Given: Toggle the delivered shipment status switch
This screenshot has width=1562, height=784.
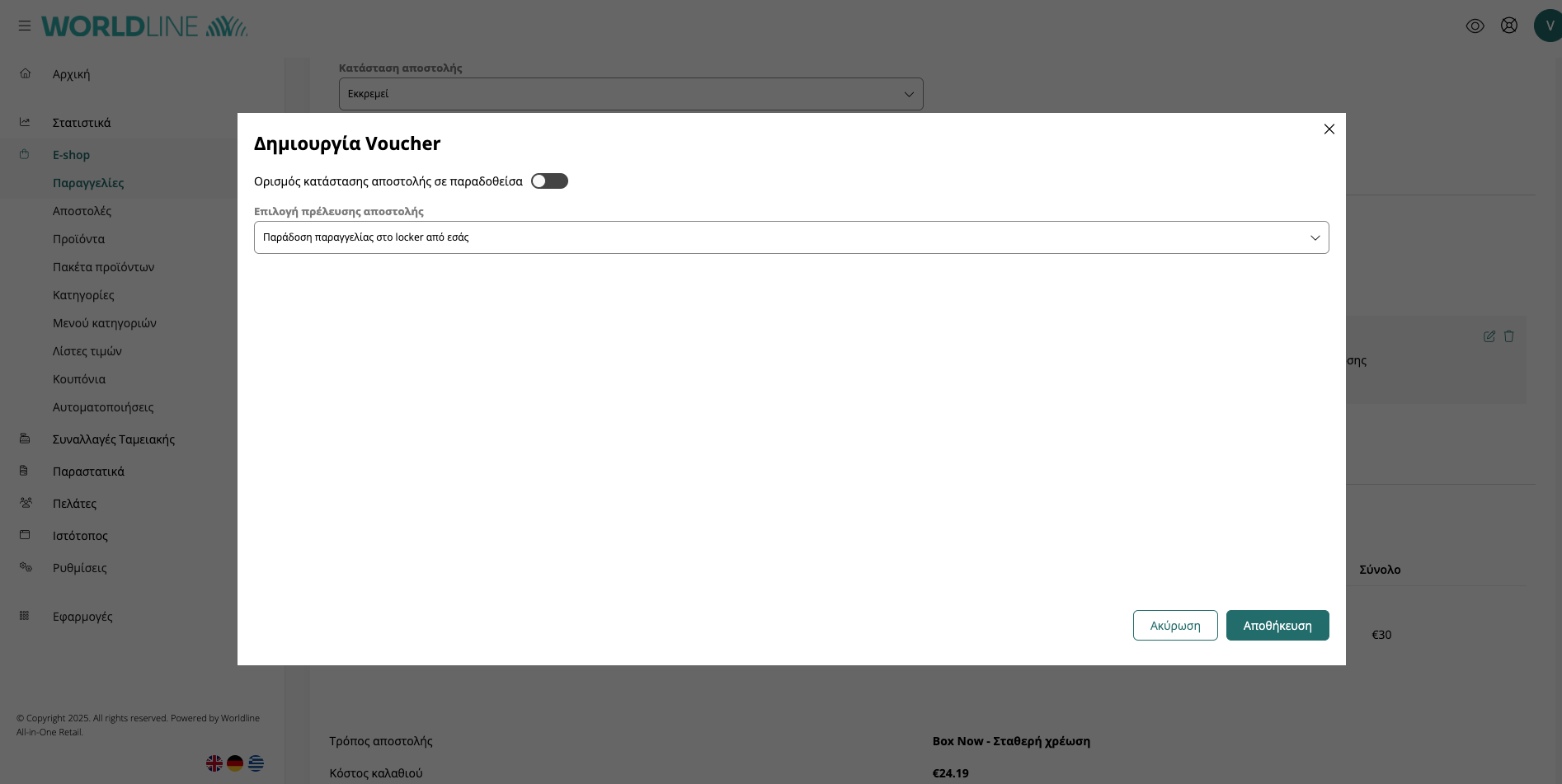Looking at the screenshot, I should (549, 181).
